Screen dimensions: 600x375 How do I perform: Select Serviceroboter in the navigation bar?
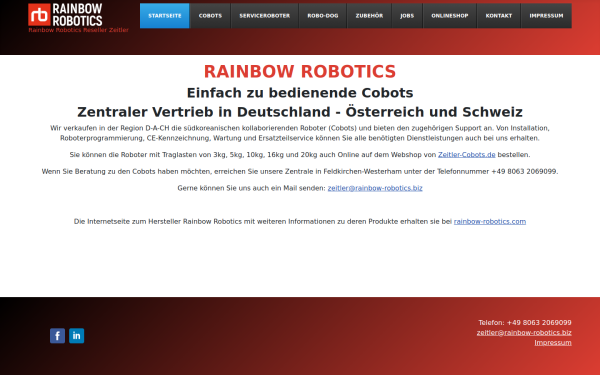[265, 16]
